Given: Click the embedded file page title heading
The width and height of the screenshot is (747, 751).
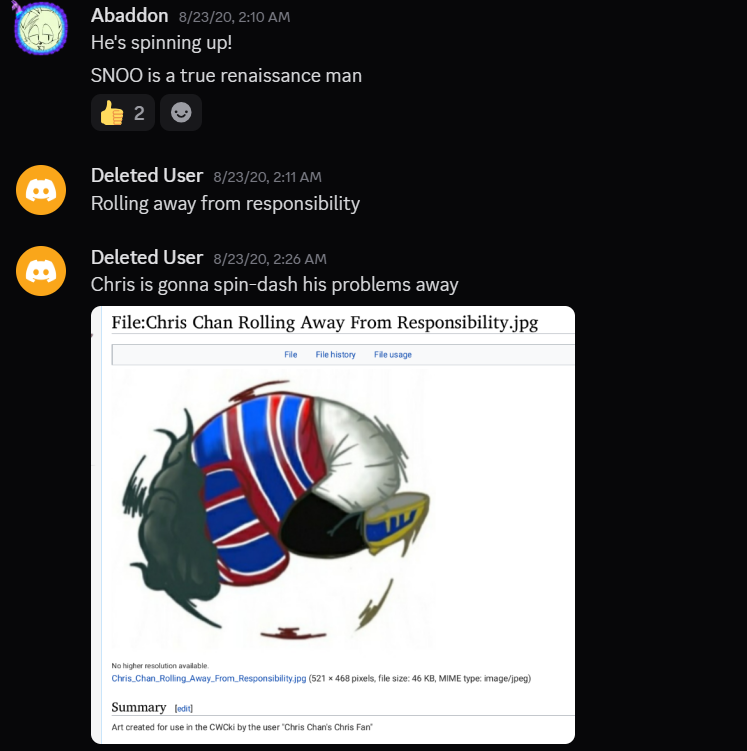Looking at the screenshot, I should click(325, 322).
